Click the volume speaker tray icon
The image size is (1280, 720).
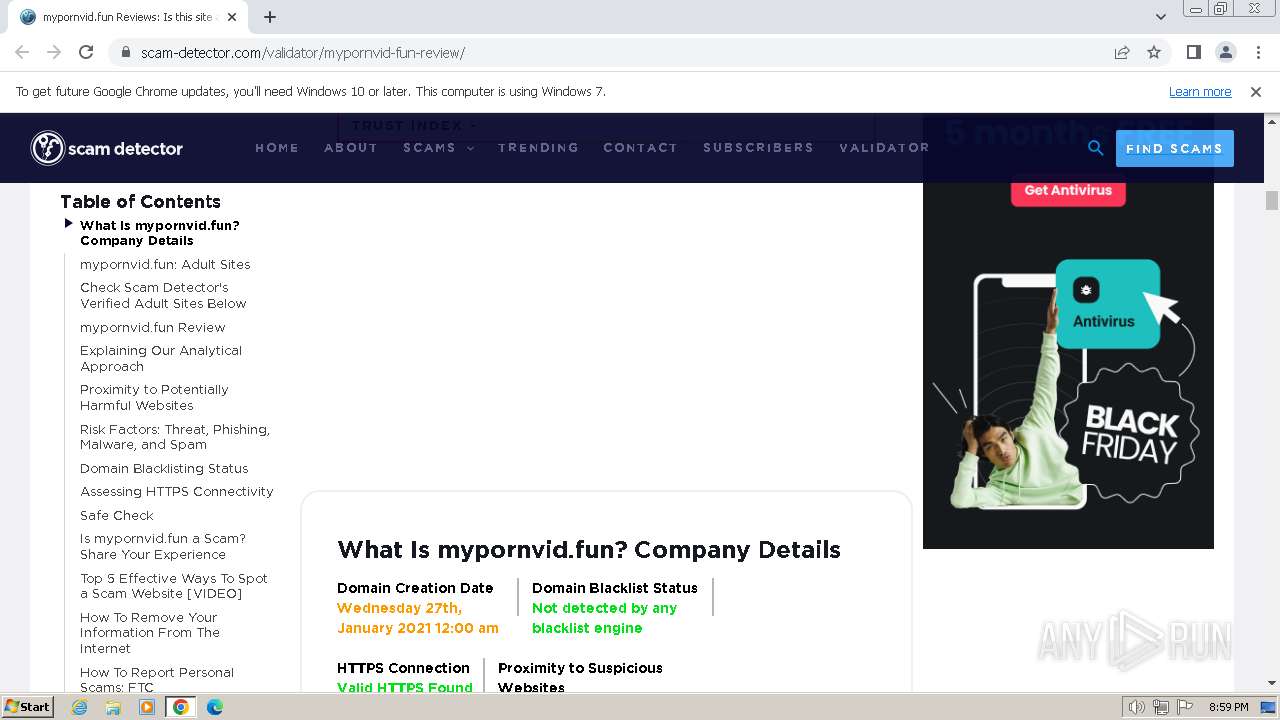[1136, 707]
